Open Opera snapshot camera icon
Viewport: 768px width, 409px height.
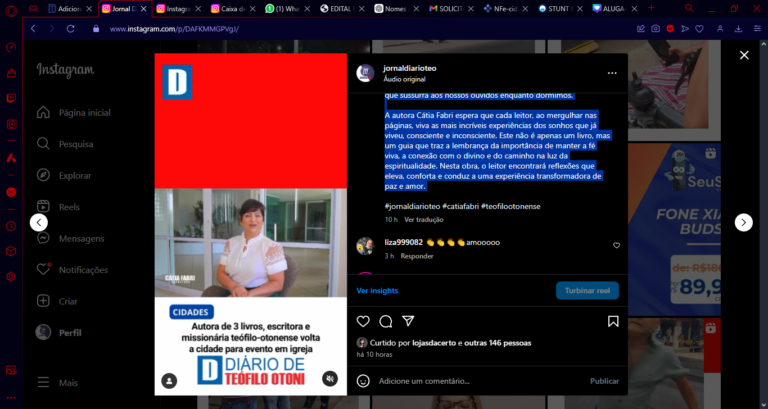[655, 29]
